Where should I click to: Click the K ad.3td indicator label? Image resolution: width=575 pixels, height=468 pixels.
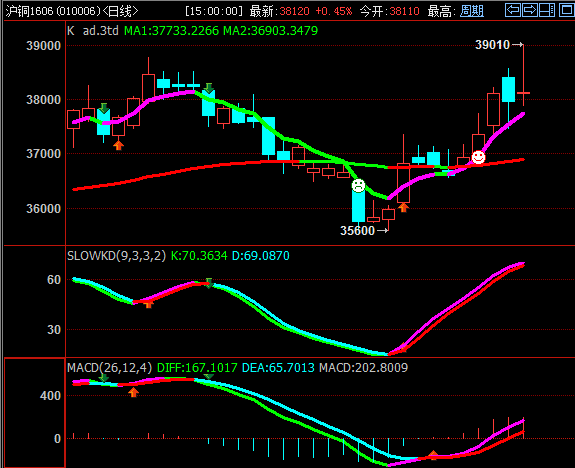(93, 31)
